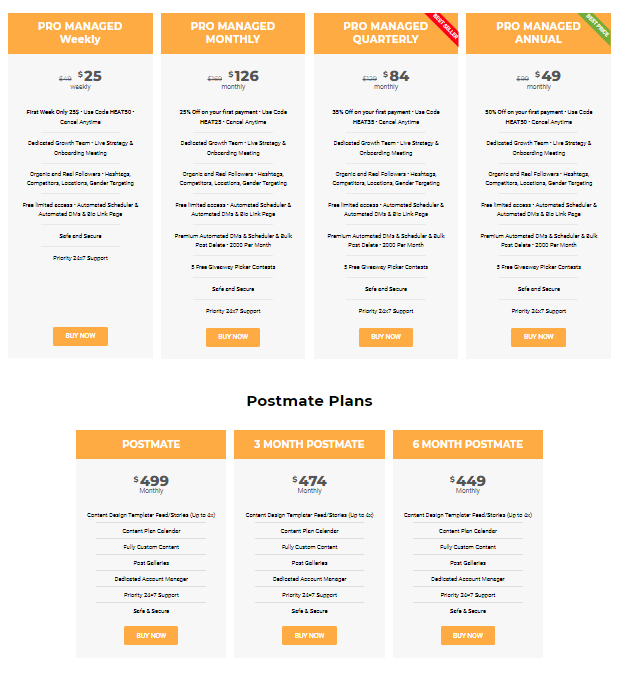Click the red Best Seller ribbon

pyautogui.click(x=444, y=27)
